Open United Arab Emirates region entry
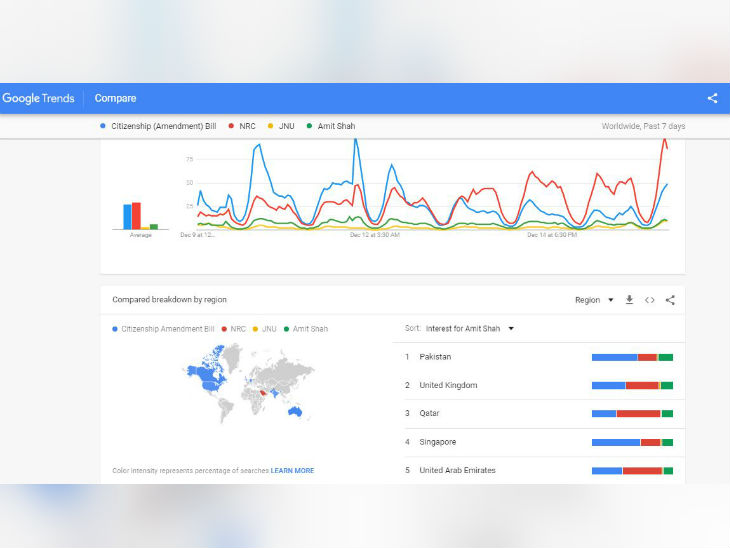730x548 pixels. 457,470
